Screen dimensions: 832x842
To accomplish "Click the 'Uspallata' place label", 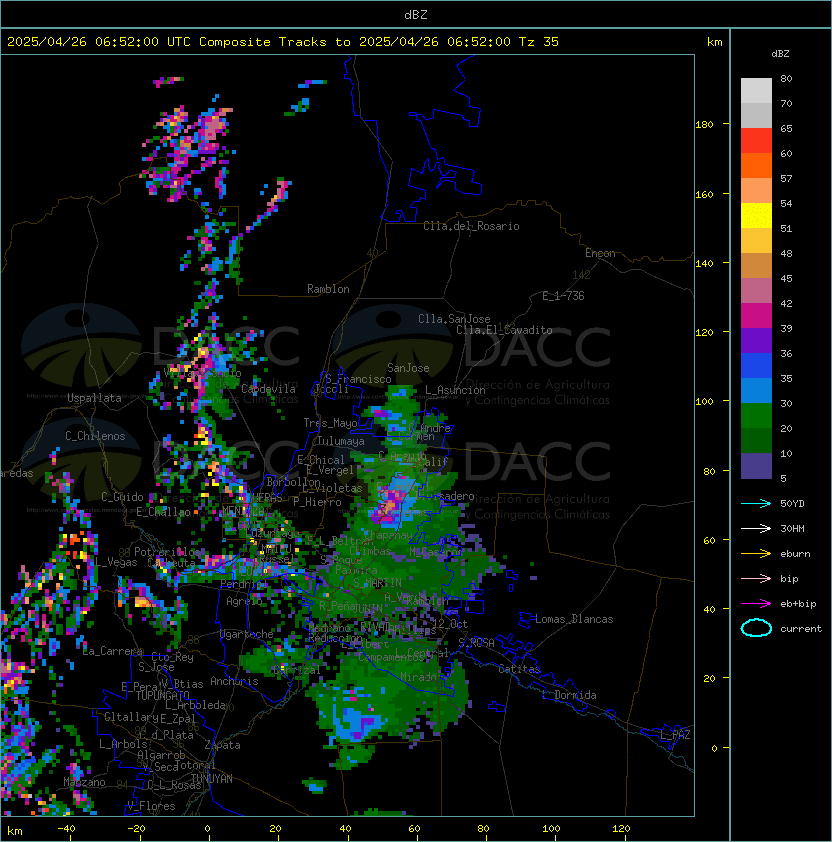I will [x=94, y=398].
